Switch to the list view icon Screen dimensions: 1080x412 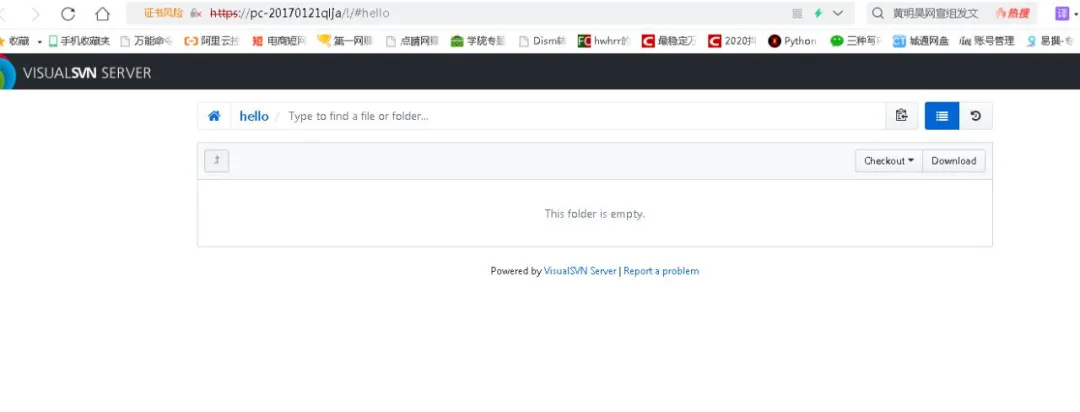click(941, 116)
